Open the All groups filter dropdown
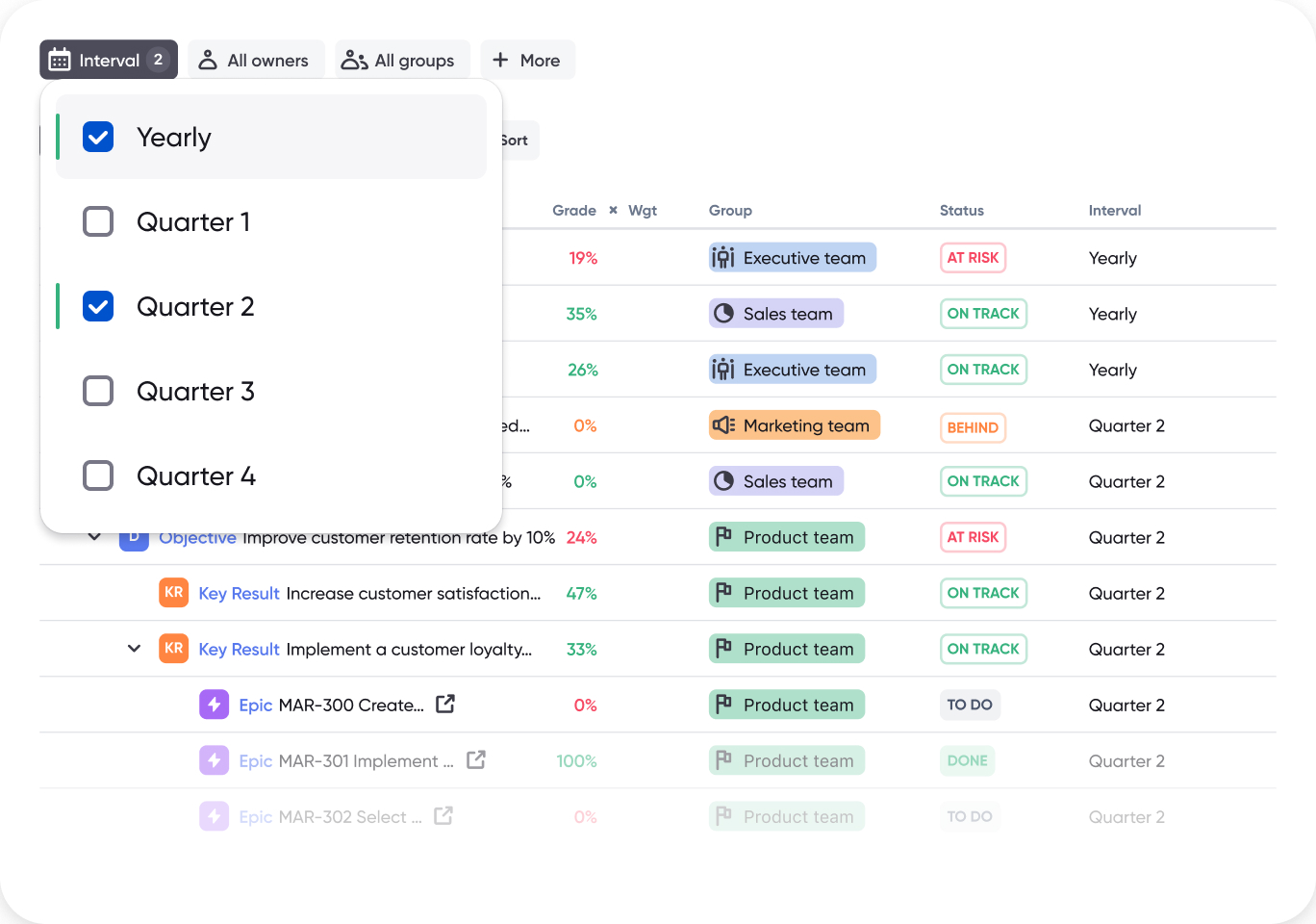This screenshot has height=924, width=1316. [401, 59]
